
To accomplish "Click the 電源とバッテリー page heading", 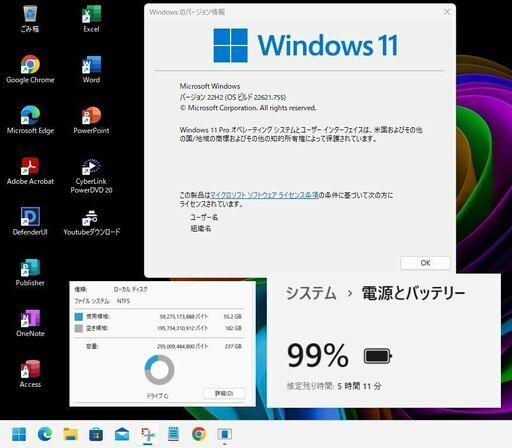I will click(x=413, y=293).
